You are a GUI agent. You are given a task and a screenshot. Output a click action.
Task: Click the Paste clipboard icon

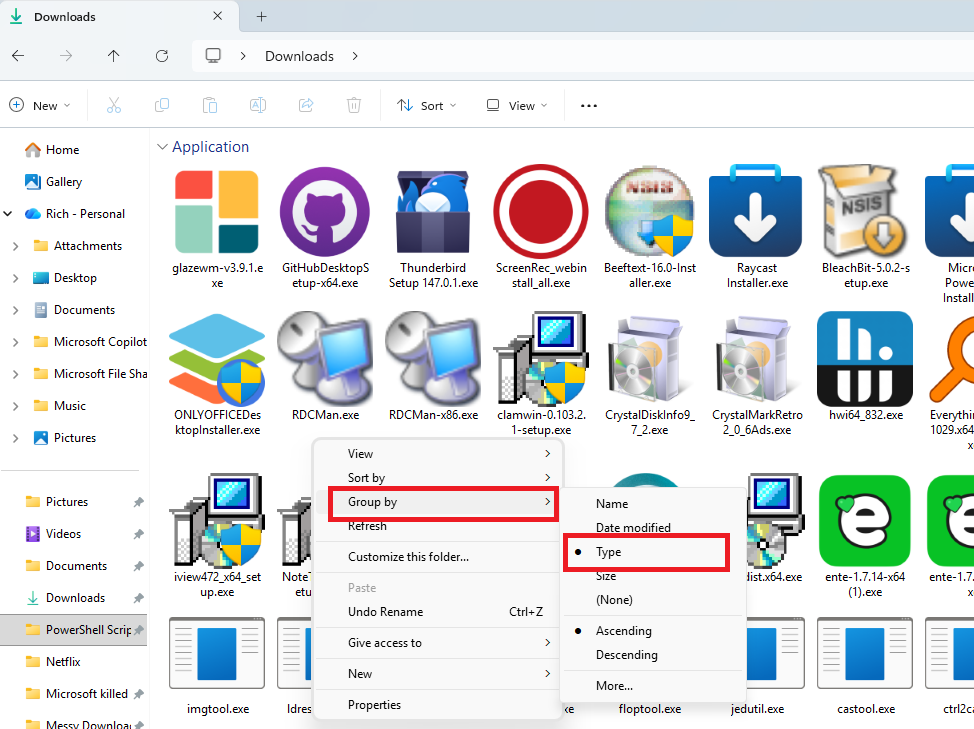[210, 106]
